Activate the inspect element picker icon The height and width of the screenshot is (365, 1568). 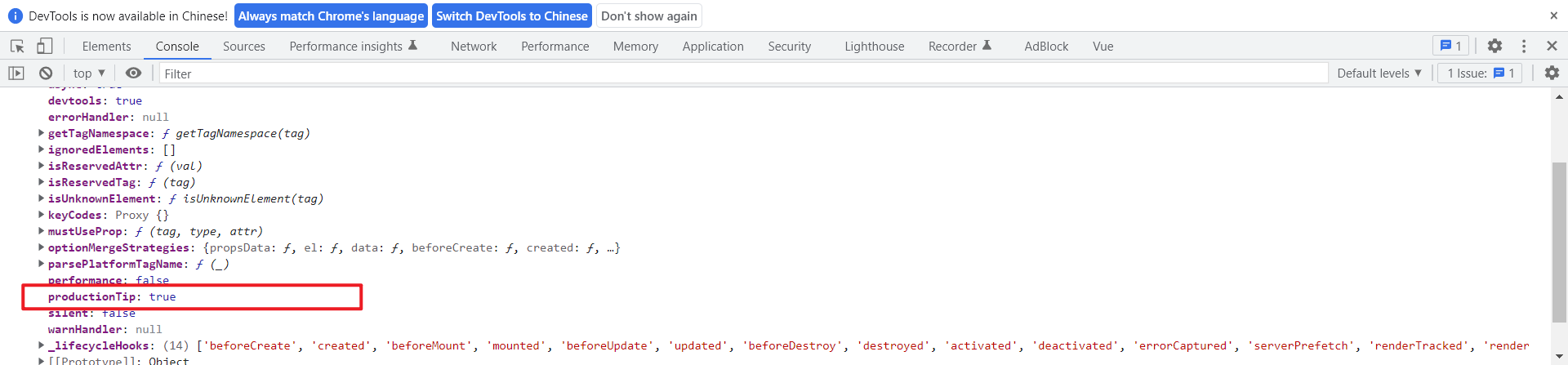click(17, 46)
